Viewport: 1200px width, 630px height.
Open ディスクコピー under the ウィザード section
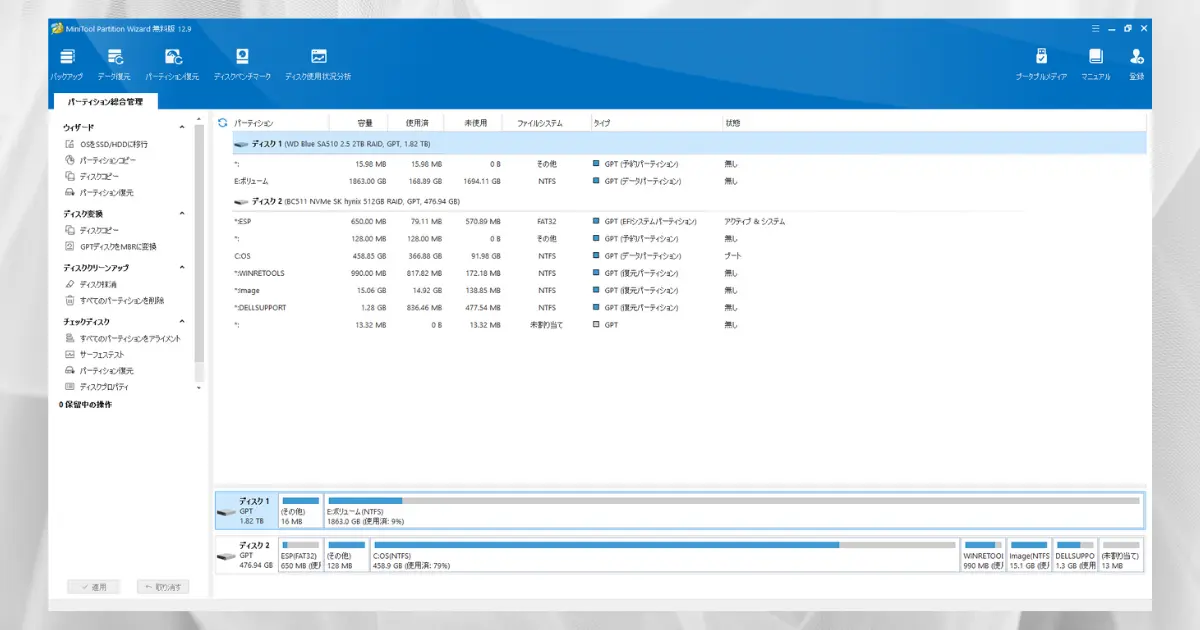tap(92, 176)
